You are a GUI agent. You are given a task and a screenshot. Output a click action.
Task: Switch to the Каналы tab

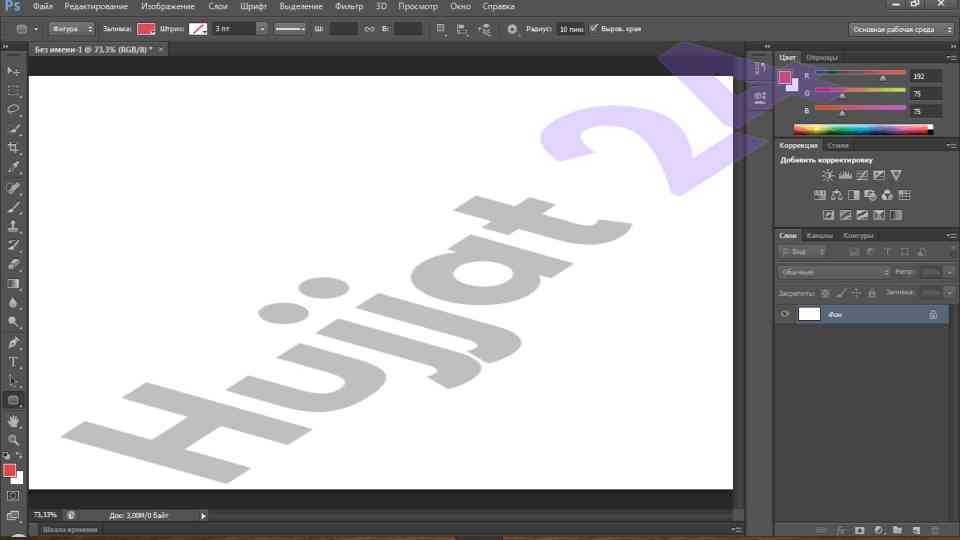coord(820,236)
